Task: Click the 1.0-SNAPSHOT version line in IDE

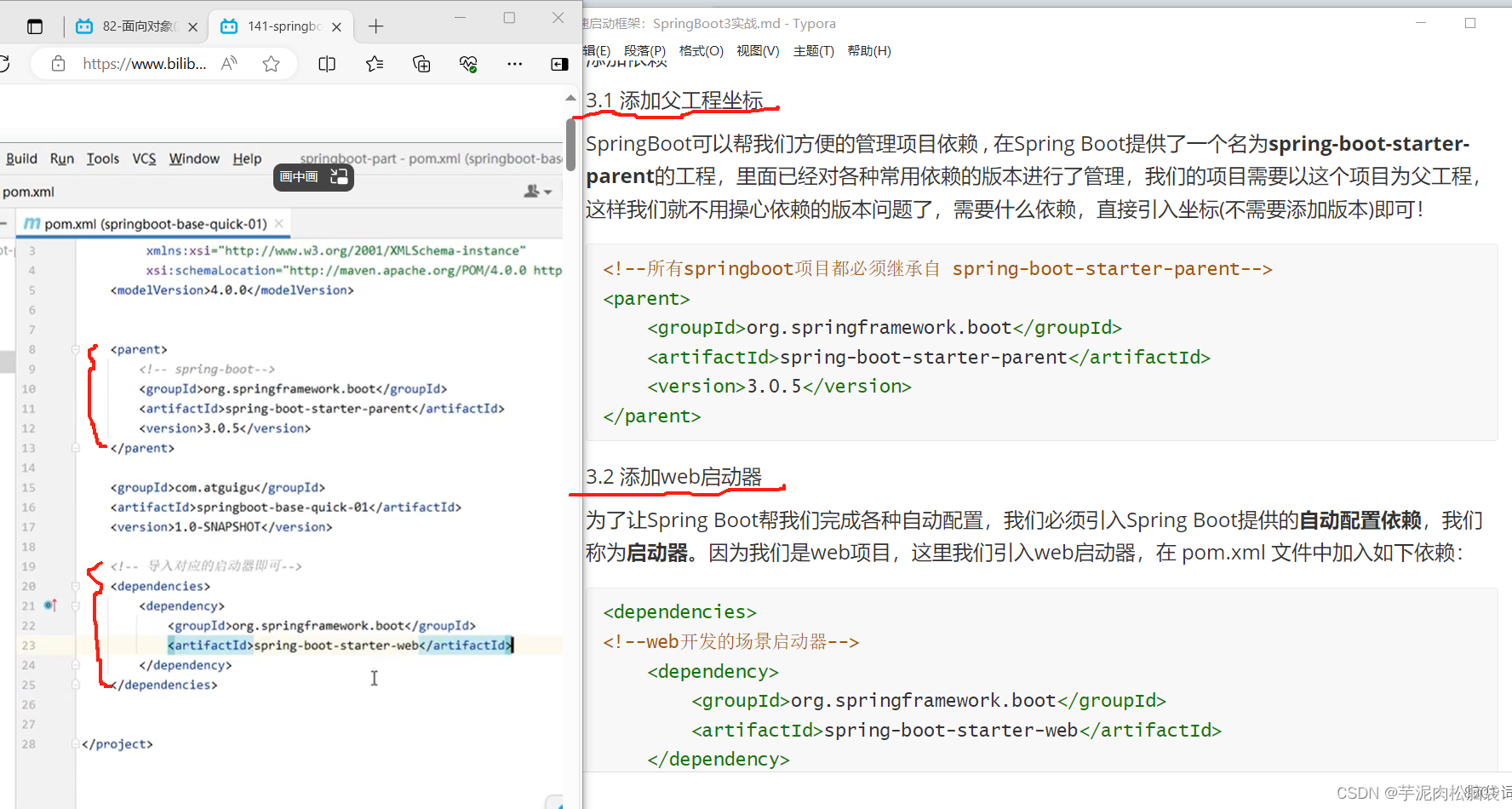Action: tap(221, 527)
